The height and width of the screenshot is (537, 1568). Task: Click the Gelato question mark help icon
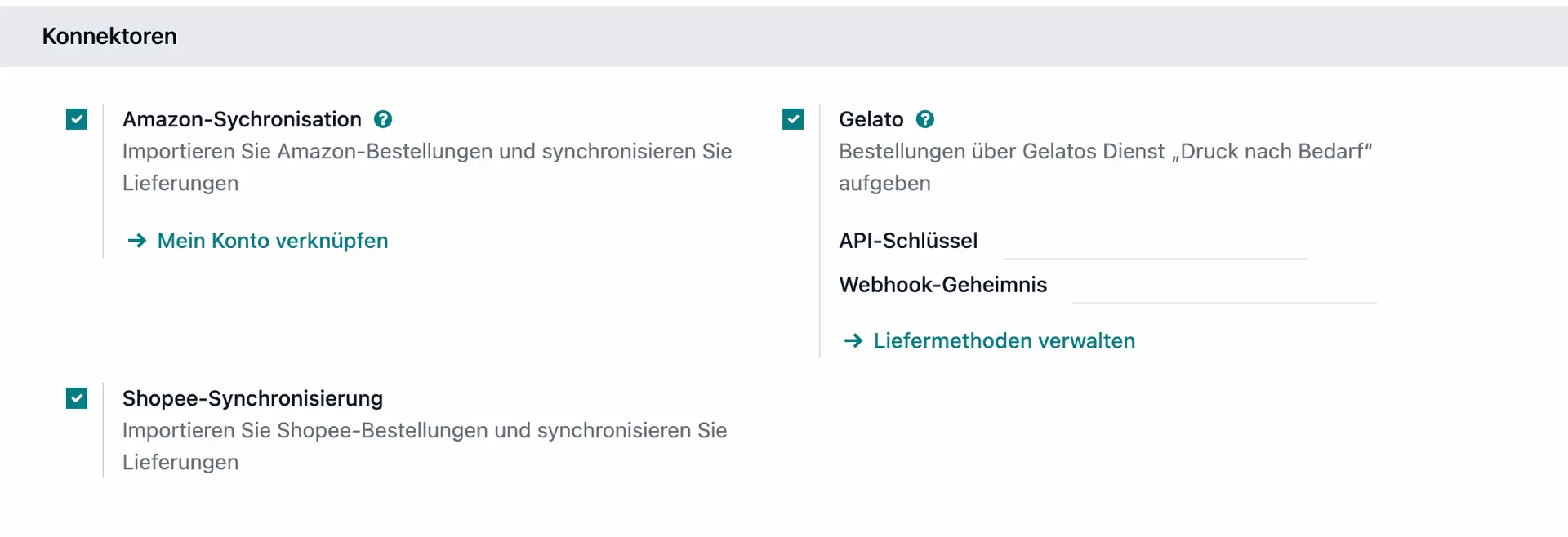click(925, 119)
